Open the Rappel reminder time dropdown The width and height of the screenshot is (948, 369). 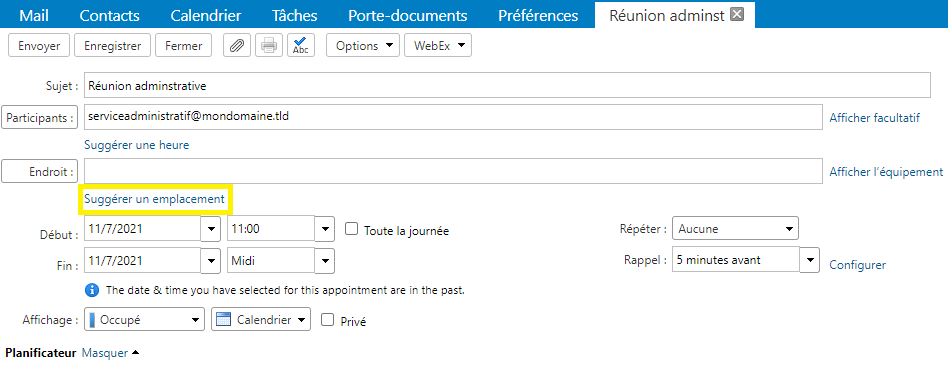click(810, 260)
